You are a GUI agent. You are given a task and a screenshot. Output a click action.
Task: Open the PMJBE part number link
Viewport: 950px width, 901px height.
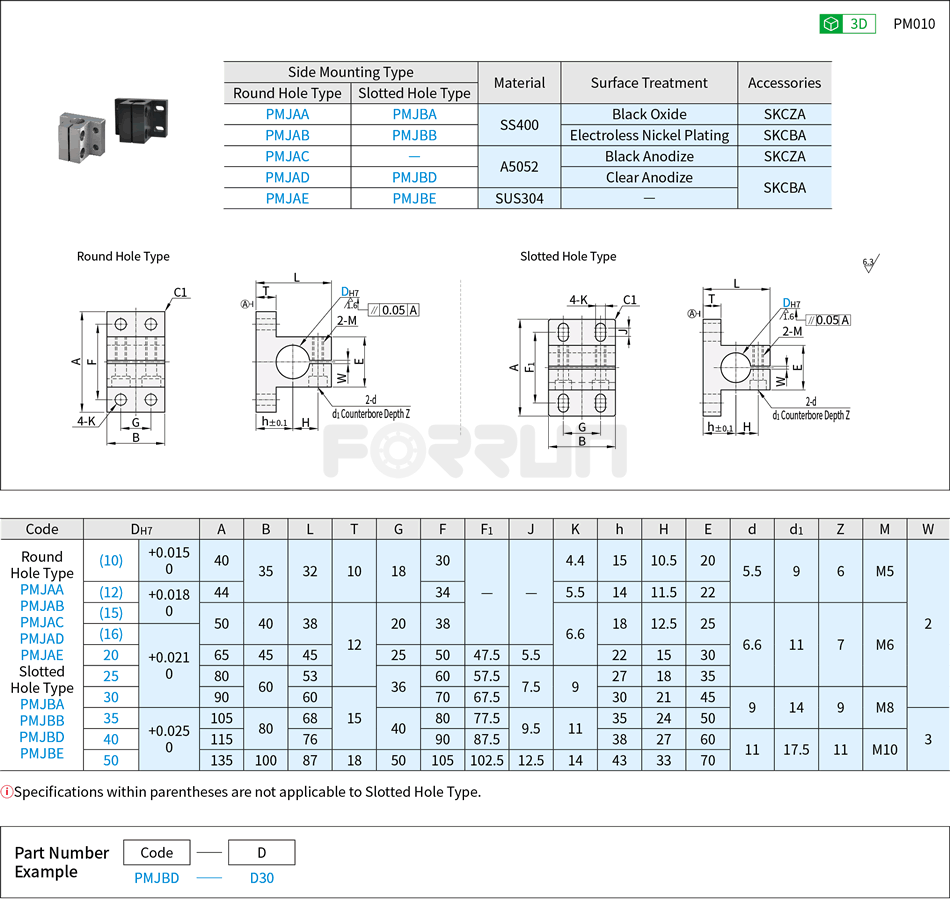(x=416, y=198)
